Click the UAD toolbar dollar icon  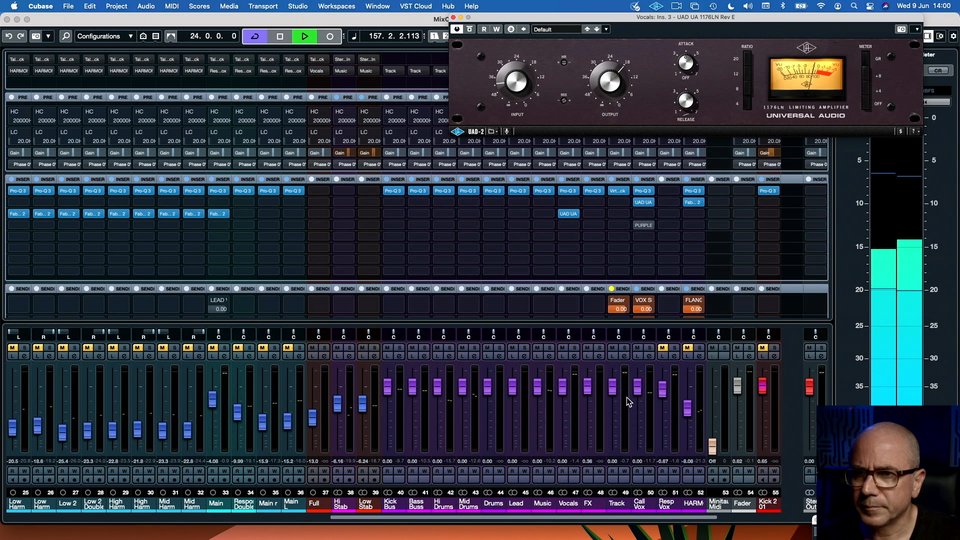click(900, 131)
